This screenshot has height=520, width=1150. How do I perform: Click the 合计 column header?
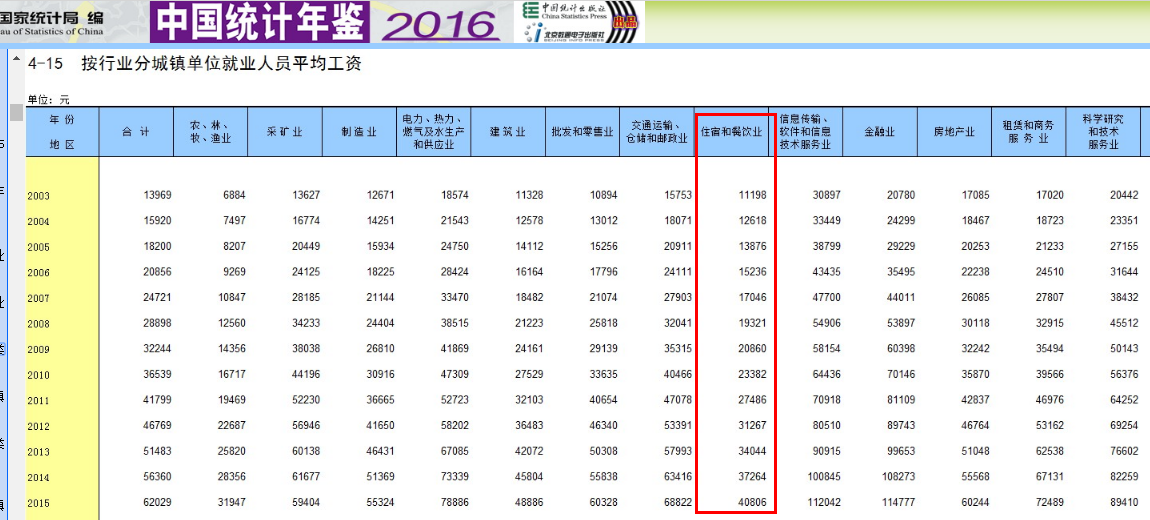point(136,131)
